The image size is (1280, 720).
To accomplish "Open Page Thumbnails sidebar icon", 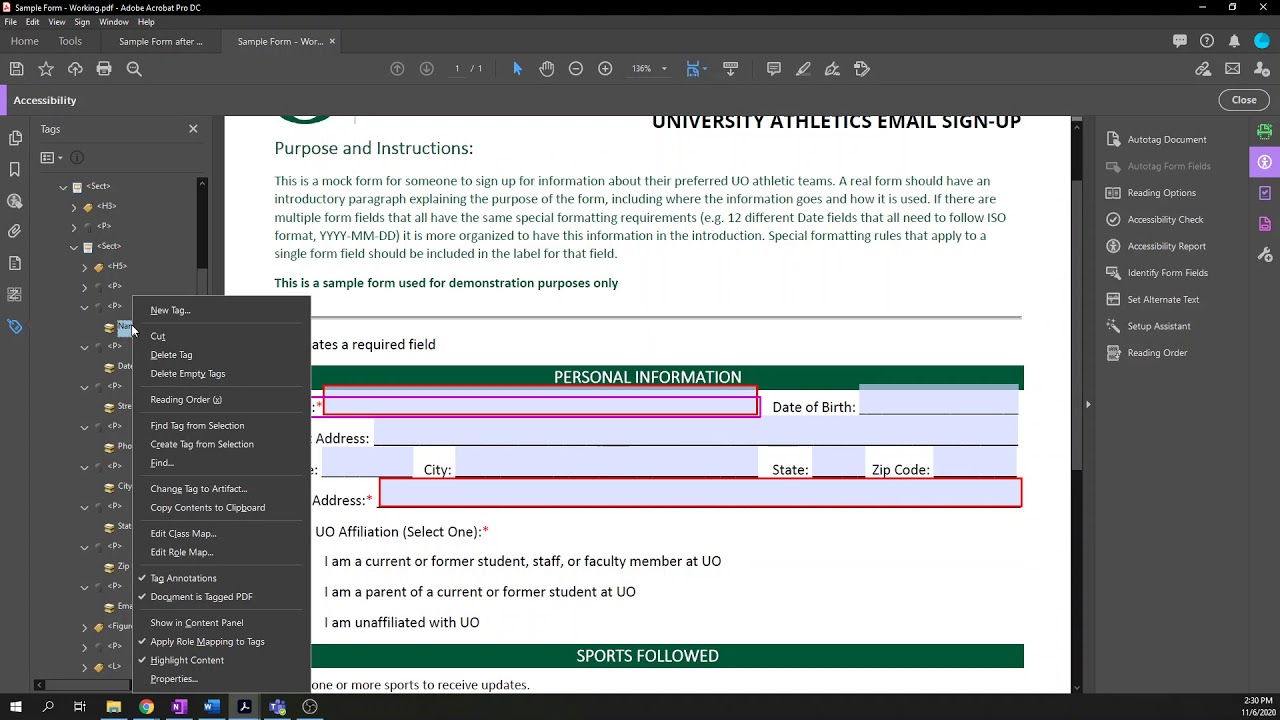I will coord(15,138).
